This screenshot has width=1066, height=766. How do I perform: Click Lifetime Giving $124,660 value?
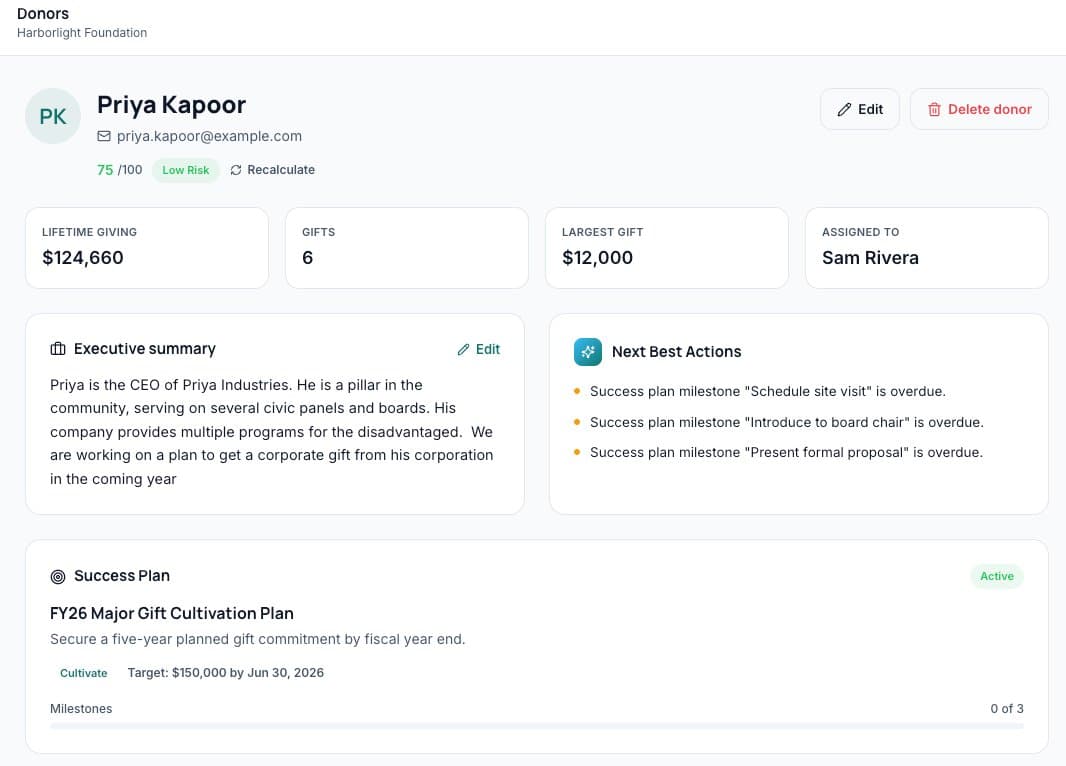click(83, 258)
